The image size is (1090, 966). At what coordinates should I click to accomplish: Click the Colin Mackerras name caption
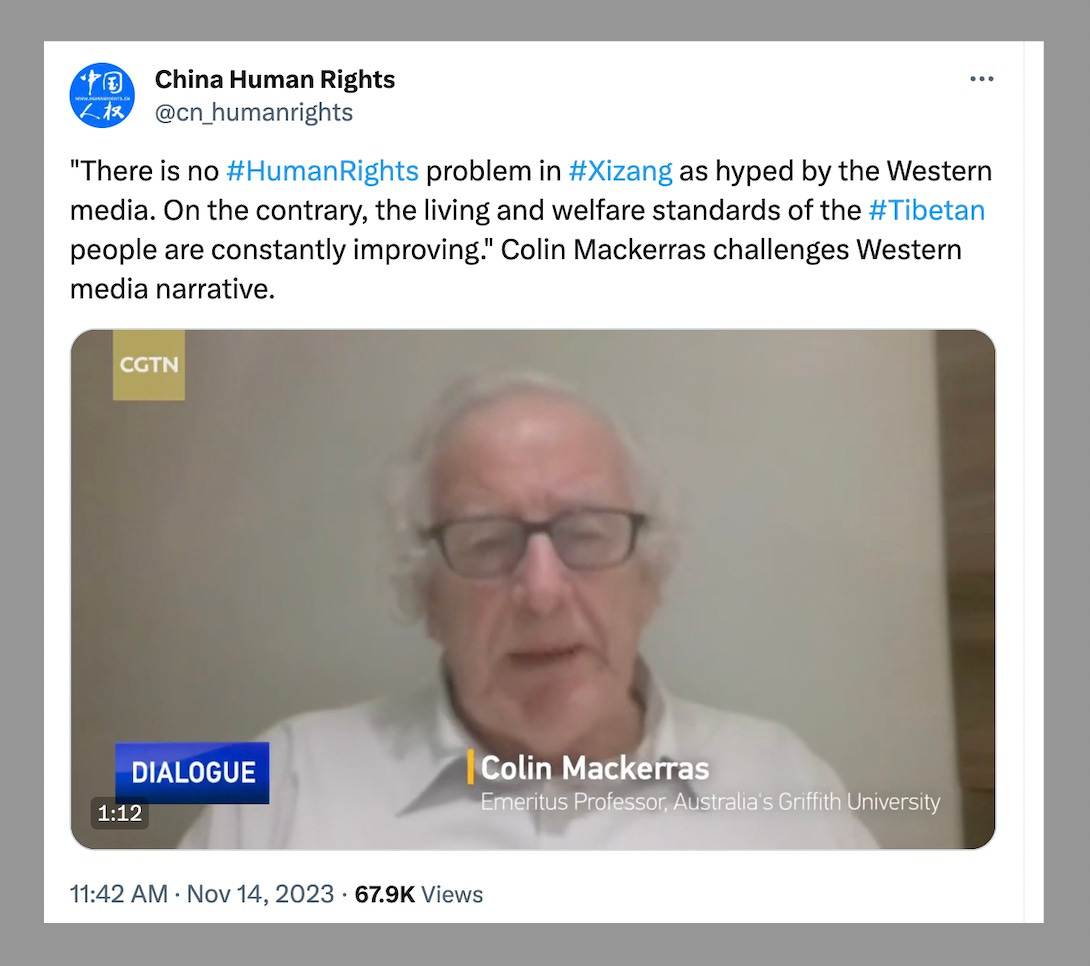tap(595, 768)
